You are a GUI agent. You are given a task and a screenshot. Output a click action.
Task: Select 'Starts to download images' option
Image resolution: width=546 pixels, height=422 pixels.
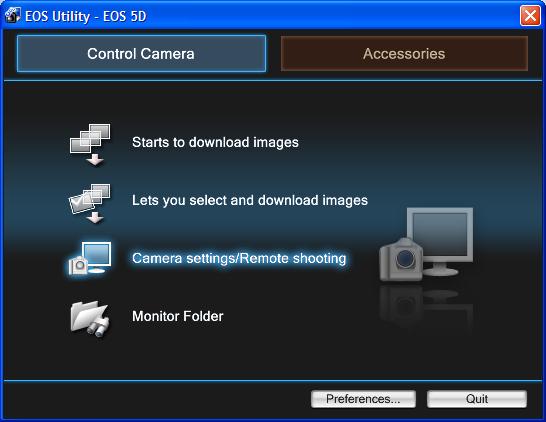click(215, 142)
